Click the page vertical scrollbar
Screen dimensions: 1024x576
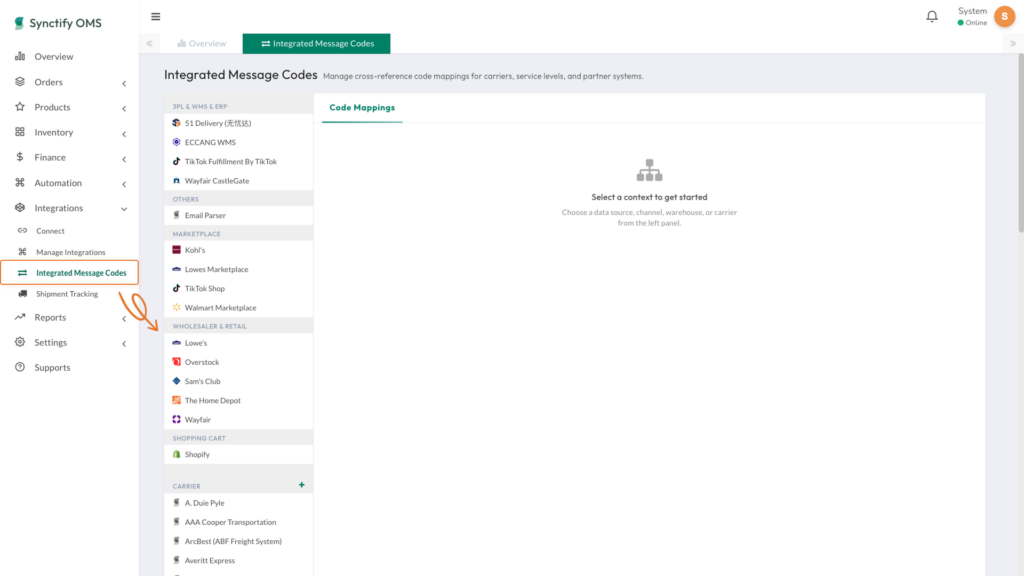tap(1021, 144)
